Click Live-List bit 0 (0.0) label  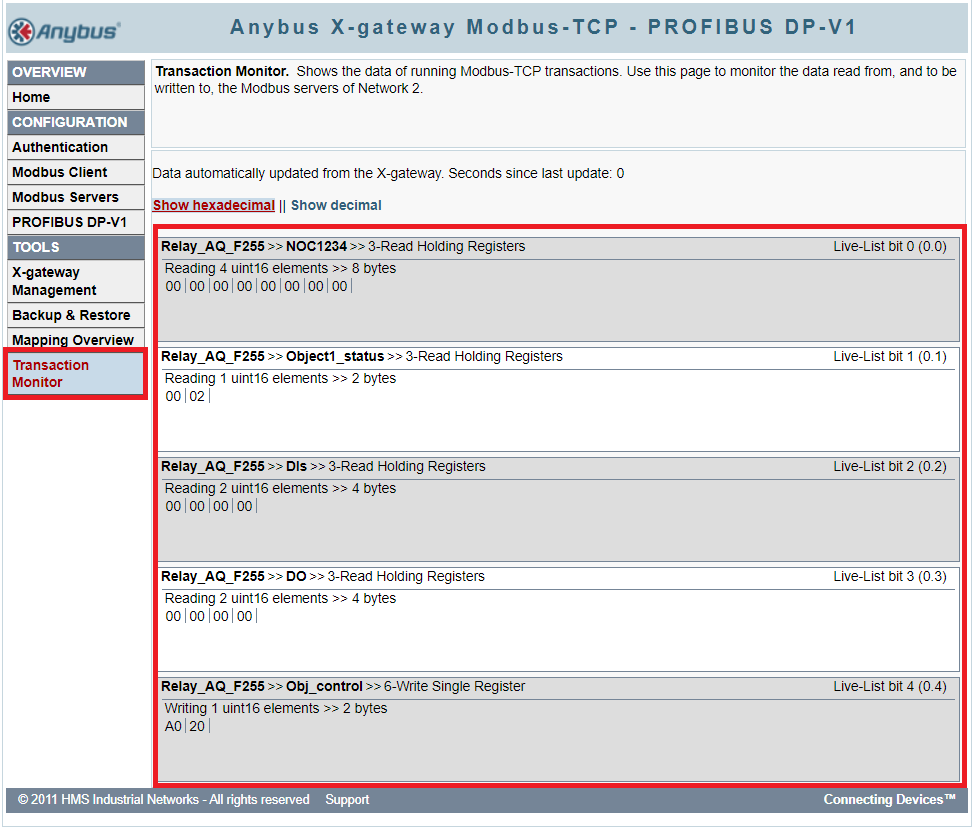[890, 246]
